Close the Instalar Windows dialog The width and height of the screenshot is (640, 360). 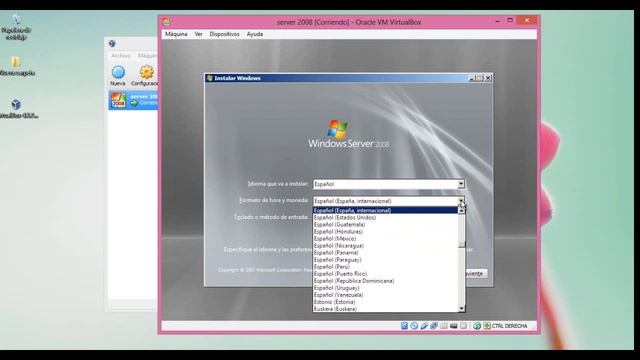[x=488, y=78]
